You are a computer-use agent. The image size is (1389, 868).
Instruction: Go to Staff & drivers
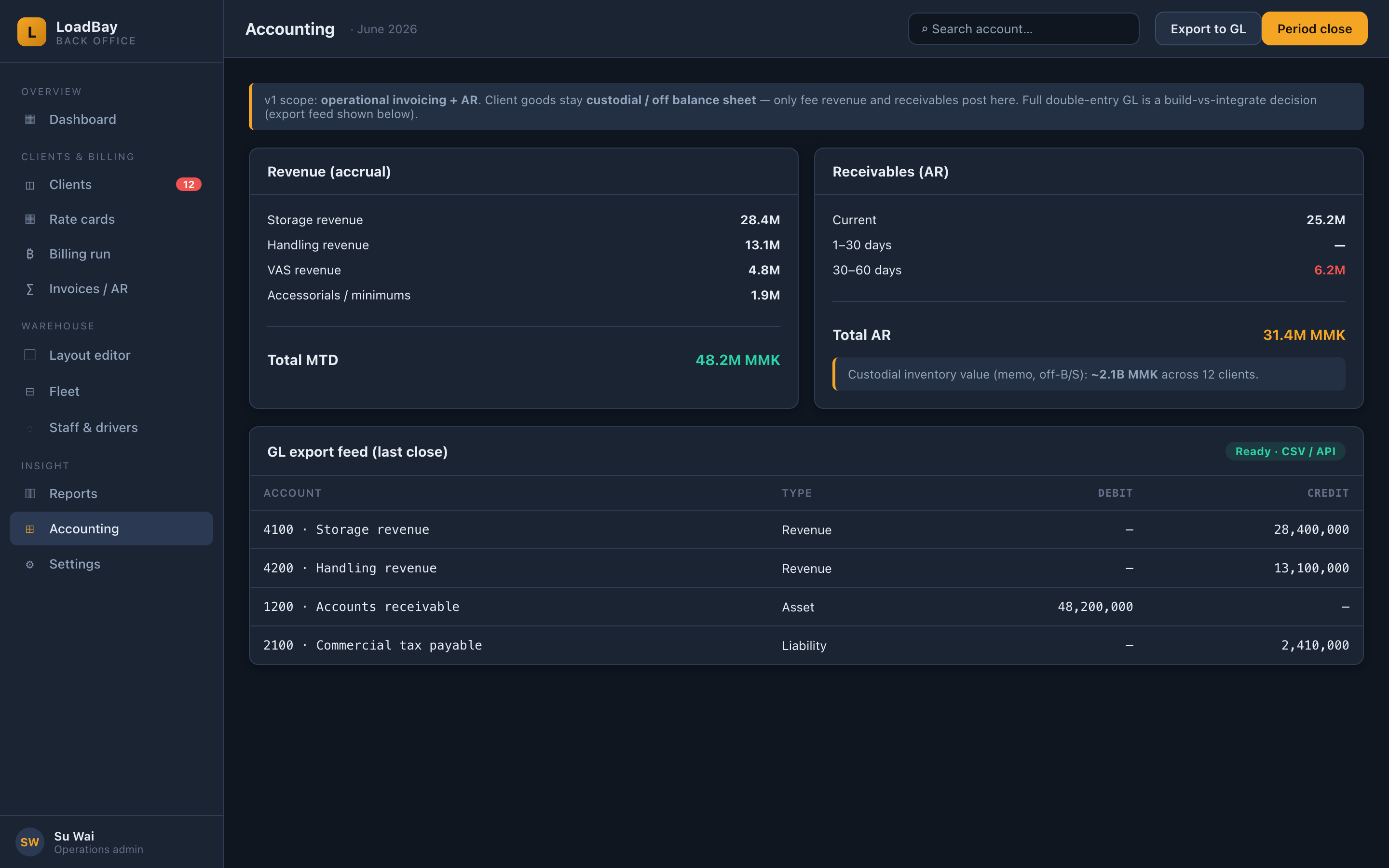tap(111, 428)
